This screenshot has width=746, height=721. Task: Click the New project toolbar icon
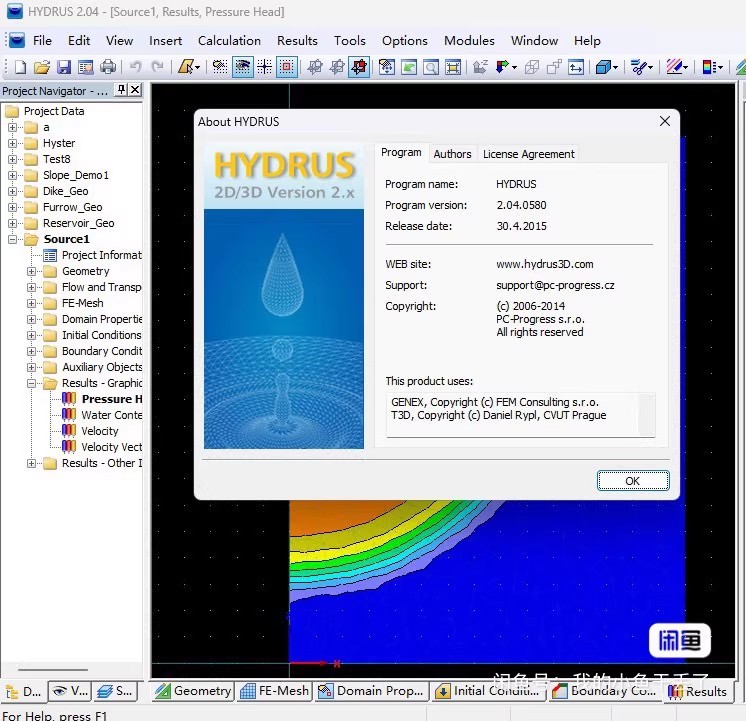20,67
